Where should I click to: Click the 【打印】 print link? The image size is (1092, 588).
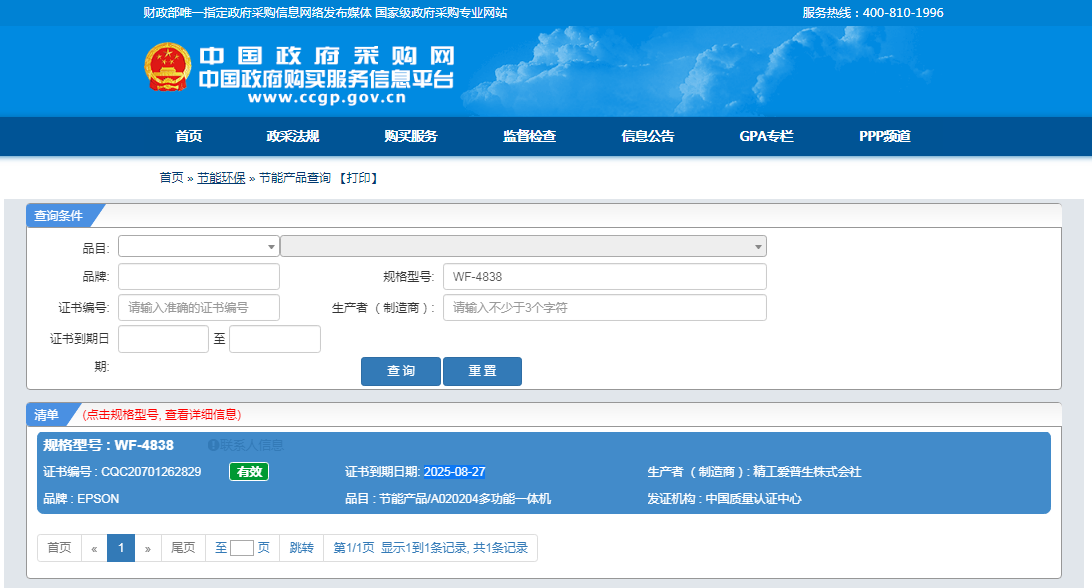[x=359, y=178]
